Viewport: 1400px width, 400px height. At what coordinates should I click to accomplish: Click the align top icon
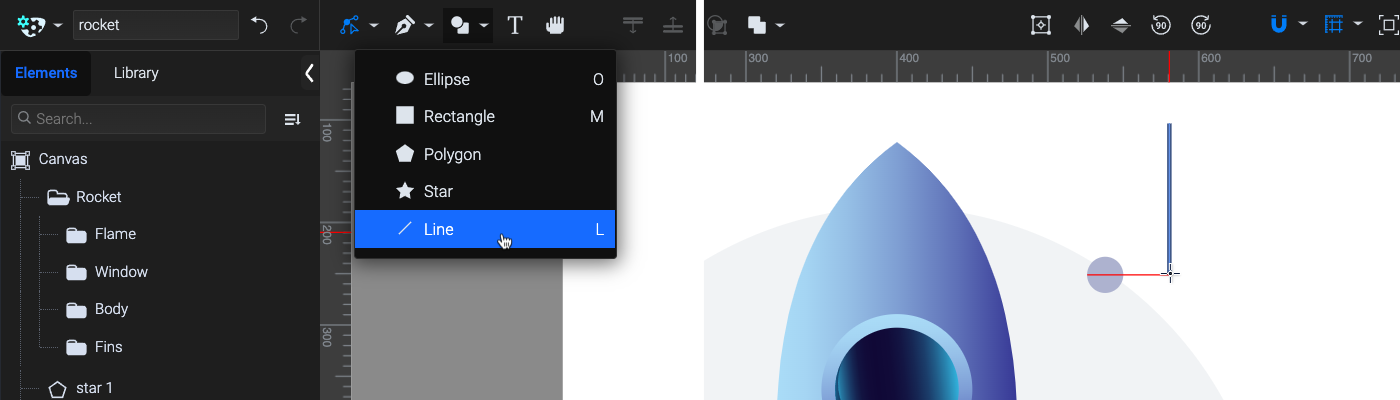pyautogui.click(x=632, y=25)
